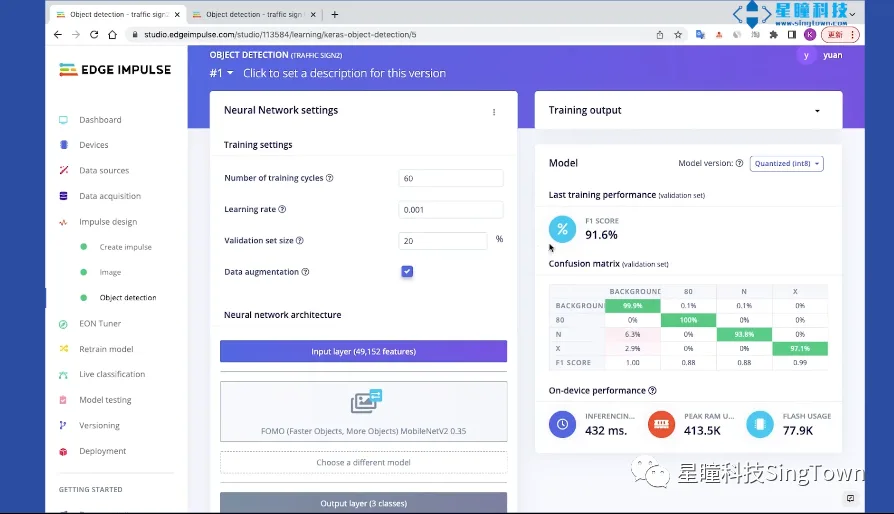
Task: Click the inferencing time clock icon
Action: coord(562,424)
